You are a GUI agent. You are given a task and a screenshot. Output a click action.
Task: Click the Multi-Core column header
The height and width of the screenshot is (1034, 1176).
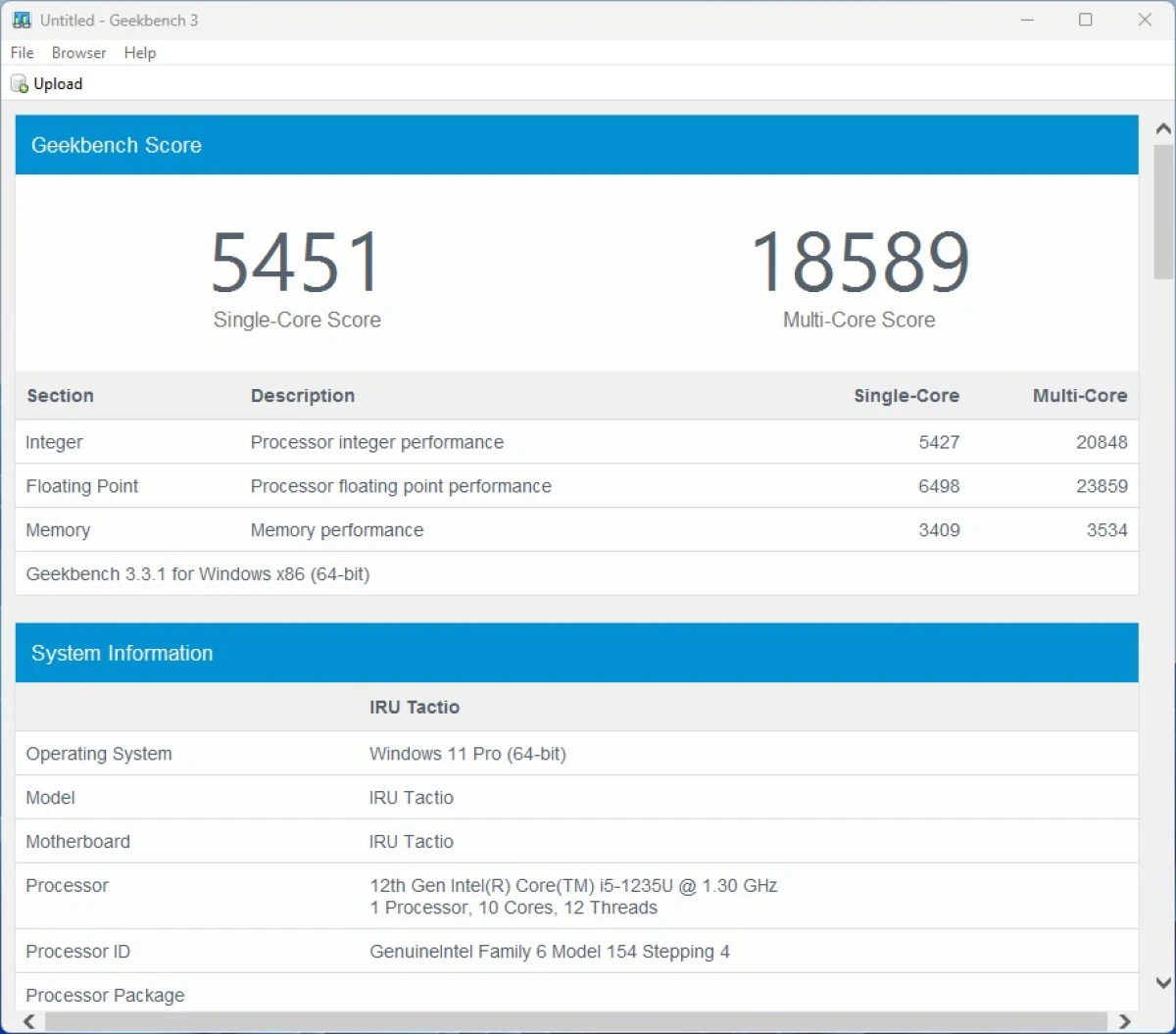click(1080, 396)
